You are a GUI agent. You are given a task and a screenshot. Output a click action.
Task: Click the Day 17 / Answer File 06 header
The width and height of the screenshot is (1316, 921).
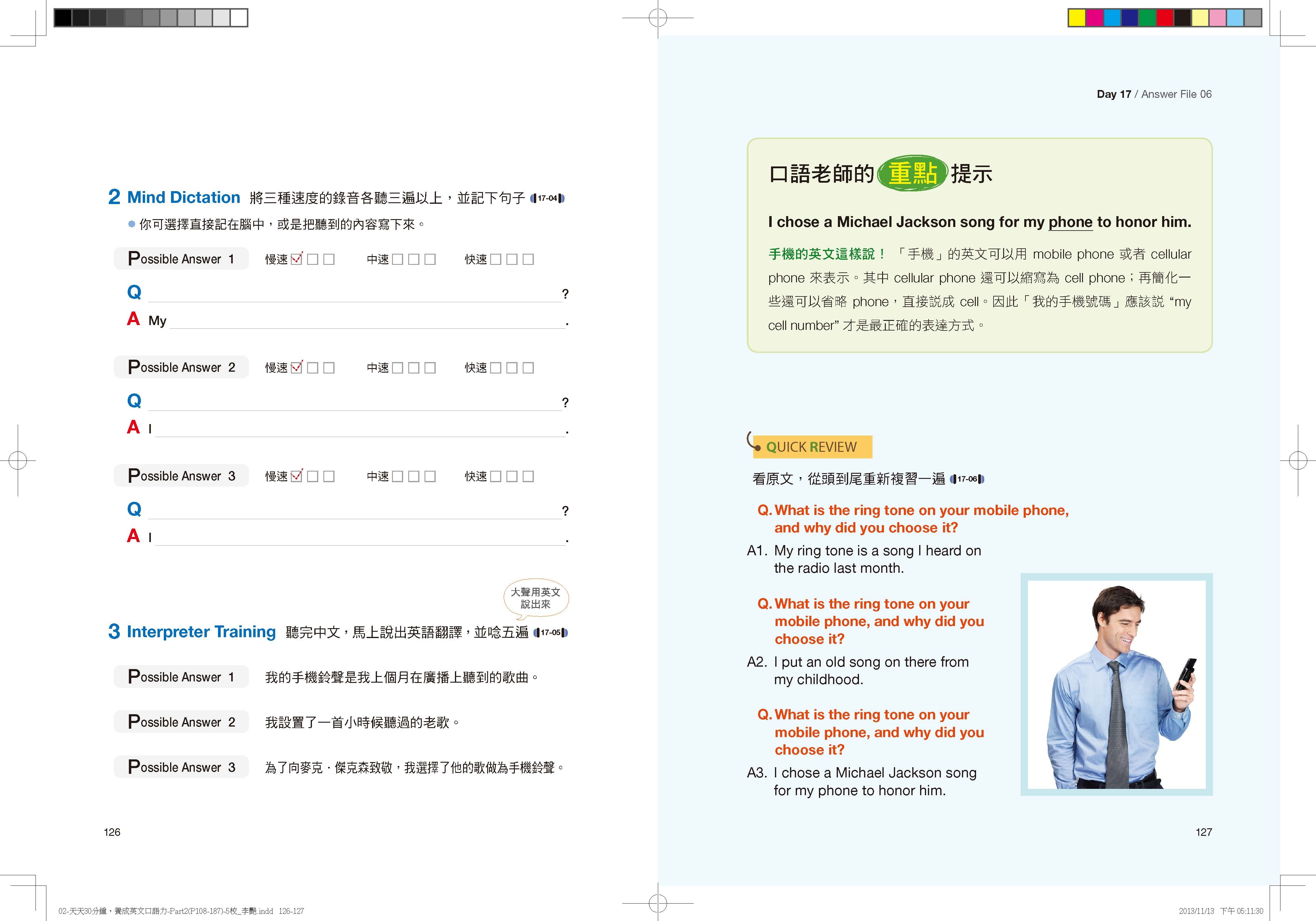[1154, 94]
